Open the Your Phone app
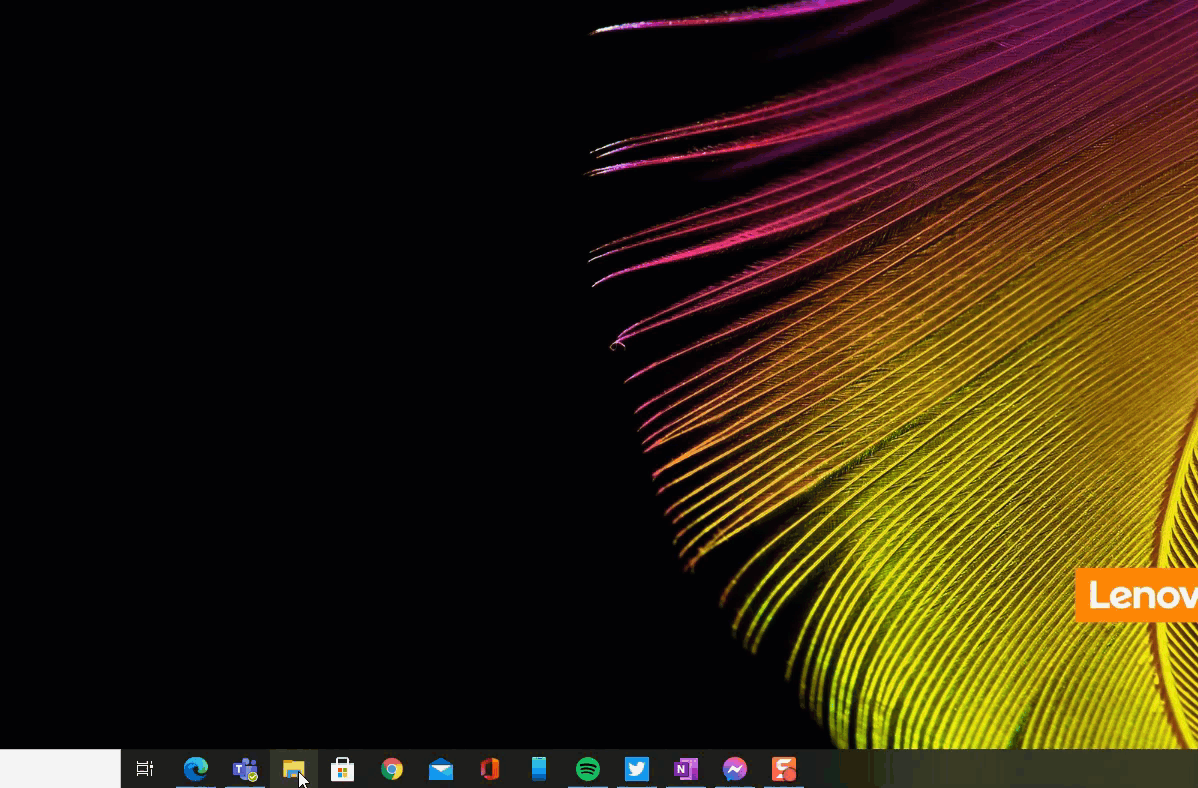1198x788 pixels. [539, 769]
